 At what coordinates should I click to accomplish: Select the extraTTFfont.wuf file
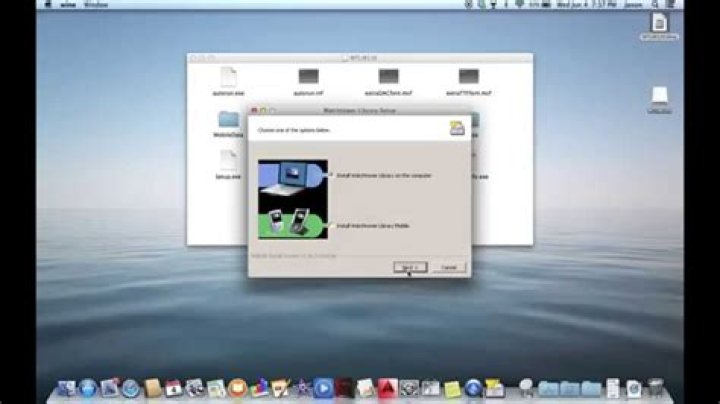click(x=468, y=77)
